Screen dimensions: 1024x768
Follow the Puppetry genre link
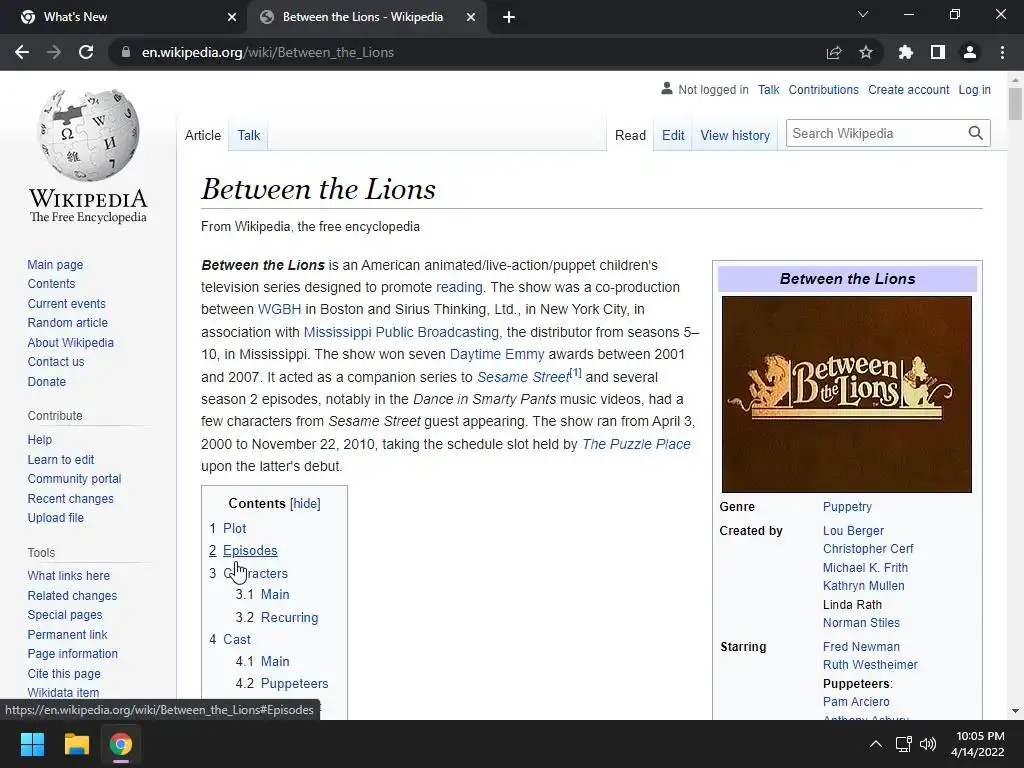click(x=847, y=507)
